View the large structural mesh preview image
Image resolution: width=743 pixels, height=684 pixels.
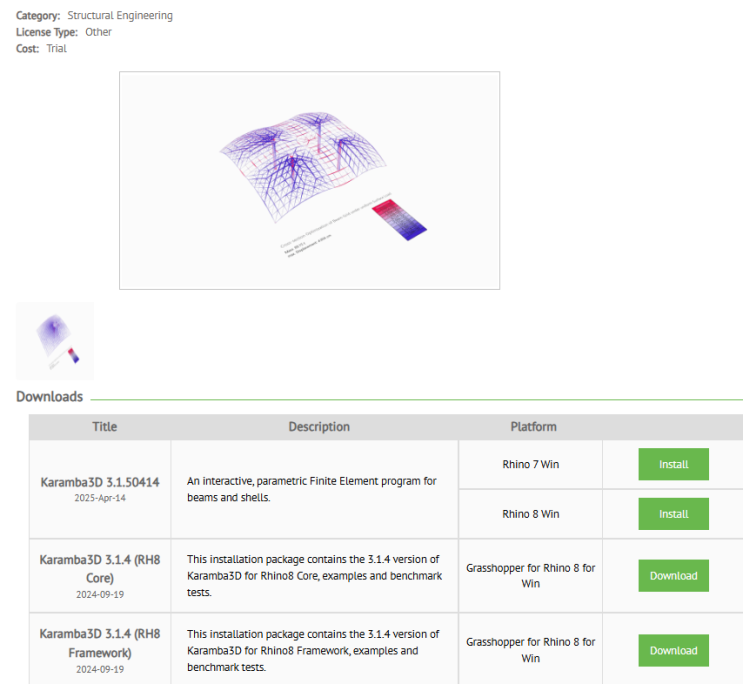point(309,181)
